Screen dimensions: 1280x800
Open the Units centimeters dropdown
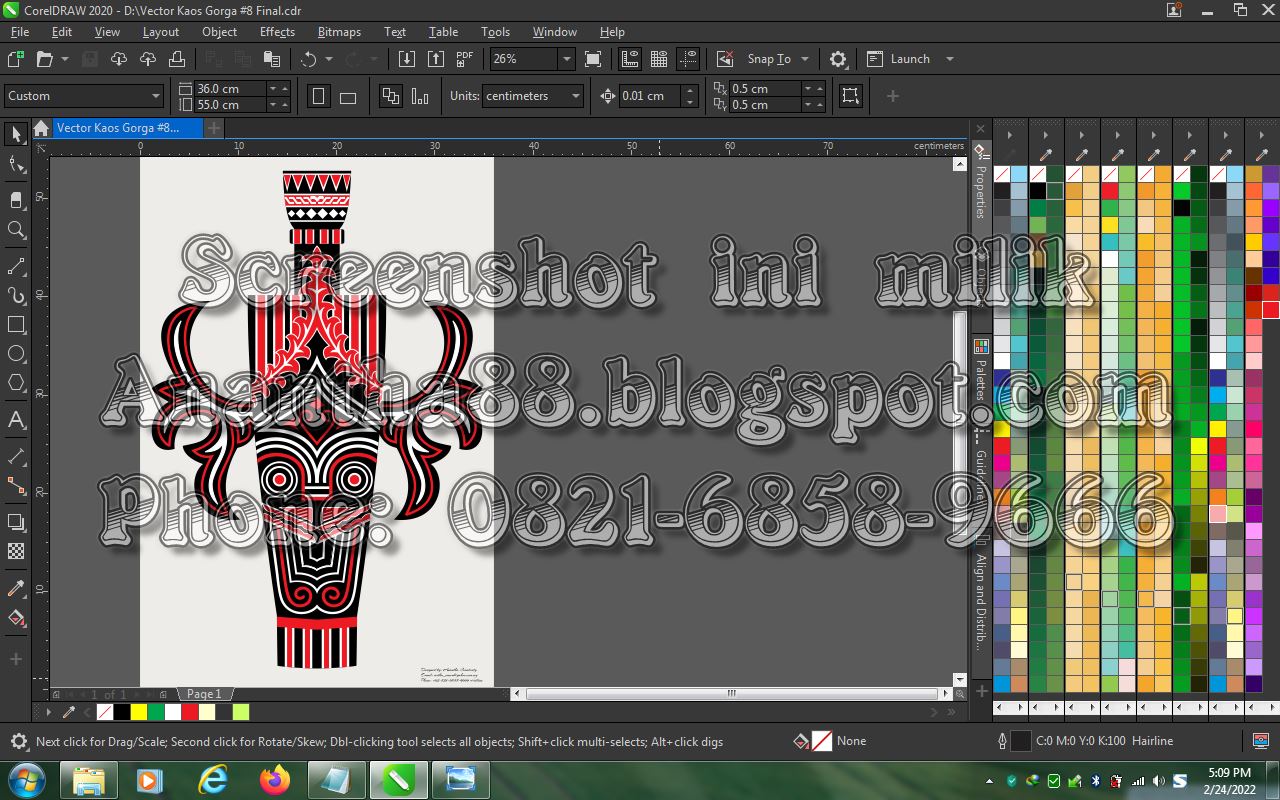tap(576, 96)
